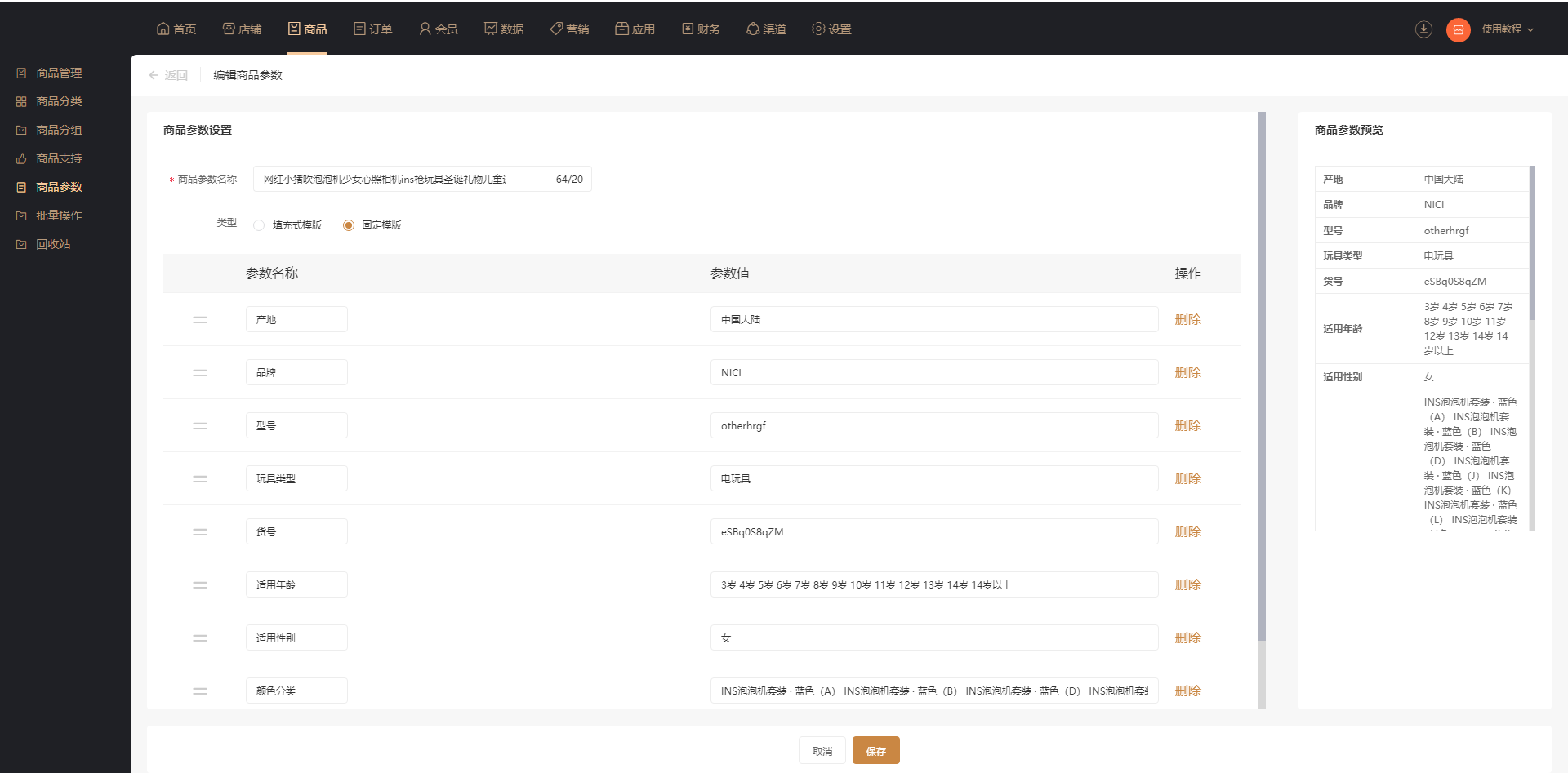Image resolution: width=1568 pixels, height=773 pixels.
Task: Click the 应用 apps icon
Action: click(x=621, y=29)
